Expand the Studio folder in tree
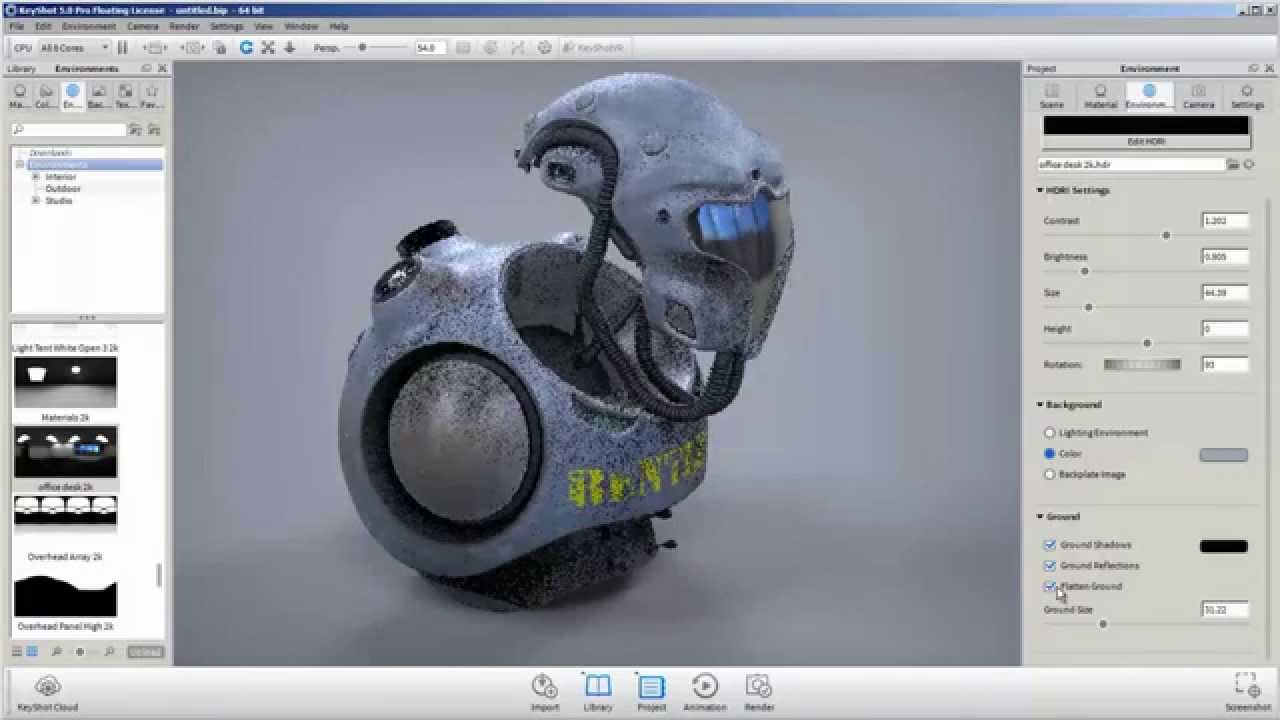 [36, 201]
